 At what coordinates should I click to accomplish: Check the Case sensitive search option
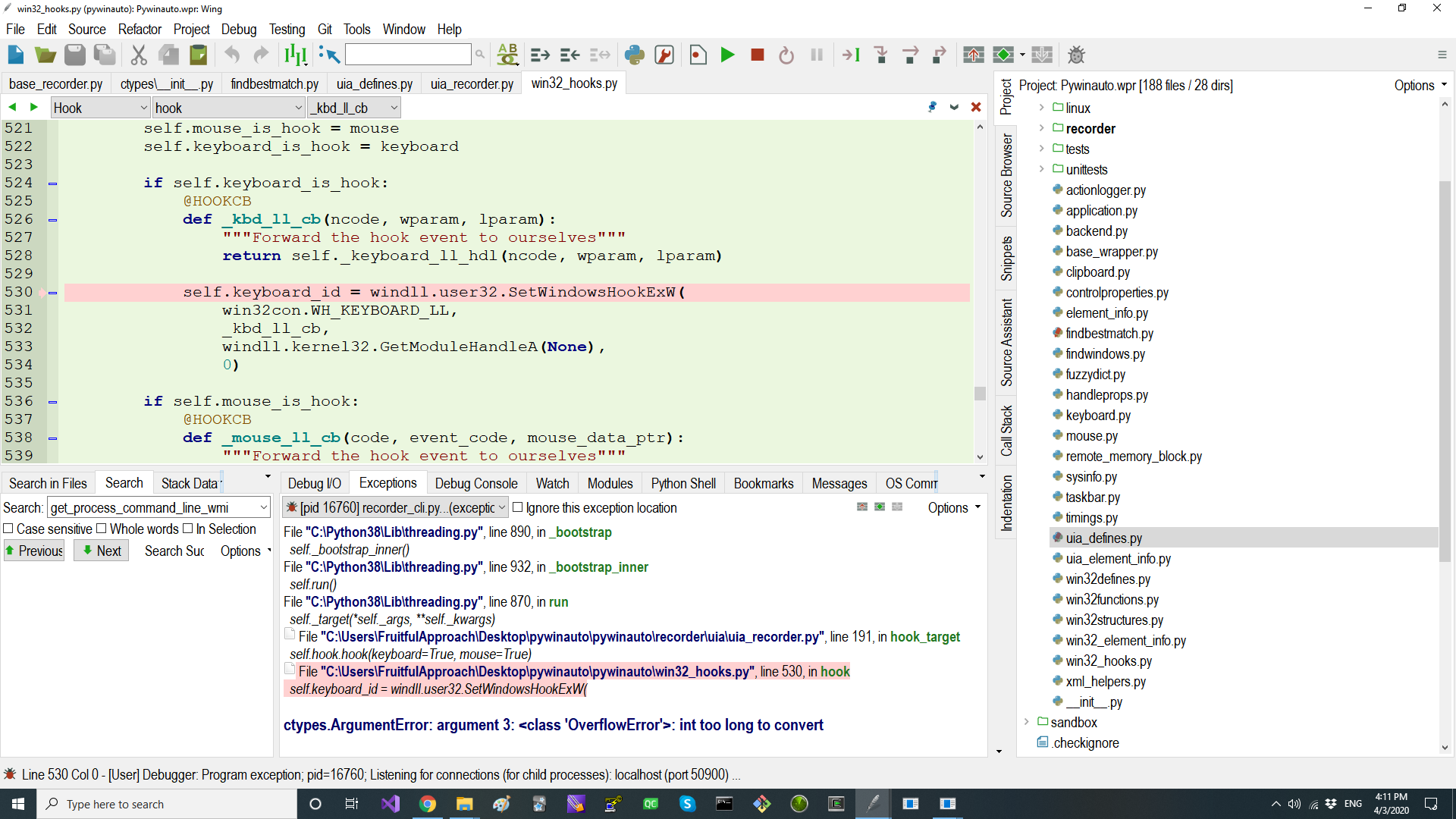point(8,529)
